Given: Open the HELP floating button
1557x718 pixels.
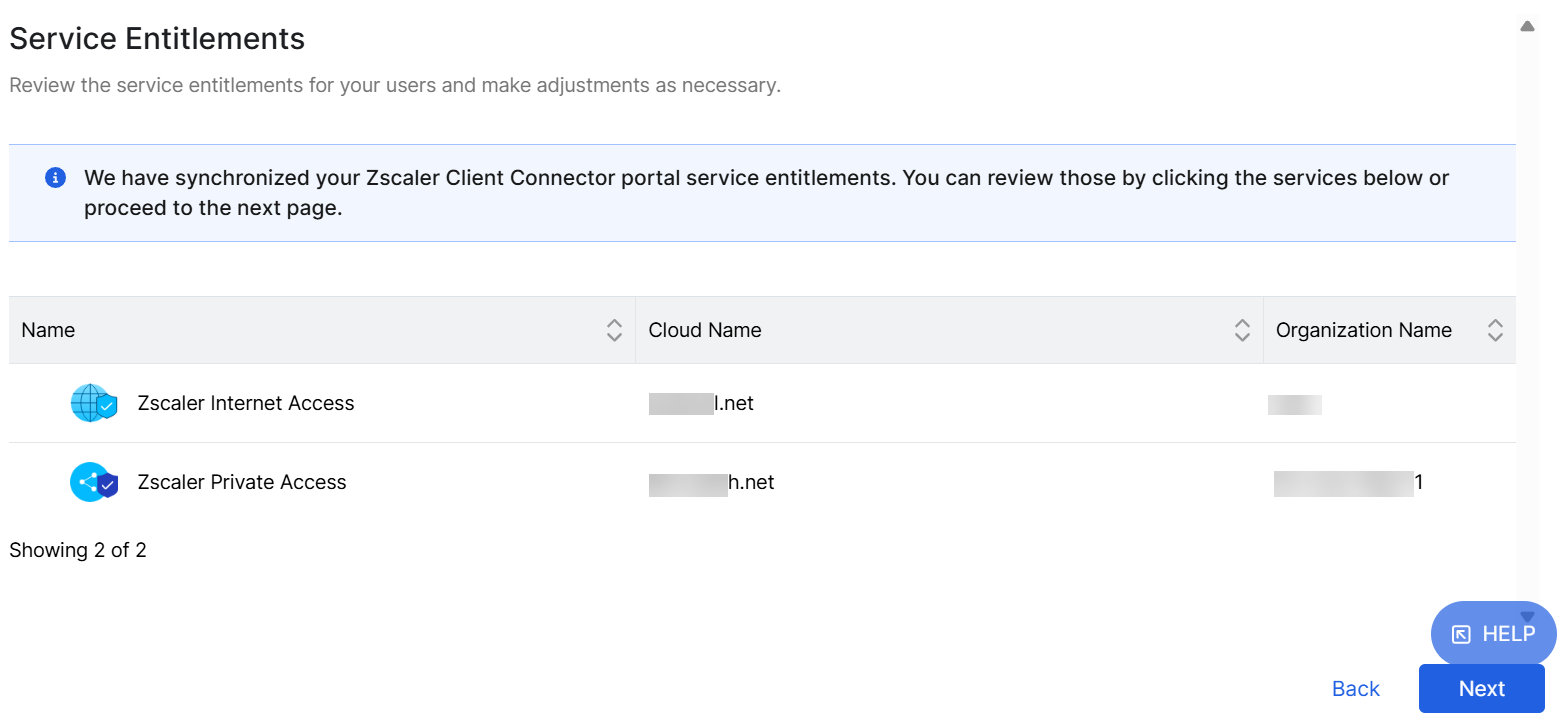Looking at the screenshot, I should click(x=1494, y=633).
